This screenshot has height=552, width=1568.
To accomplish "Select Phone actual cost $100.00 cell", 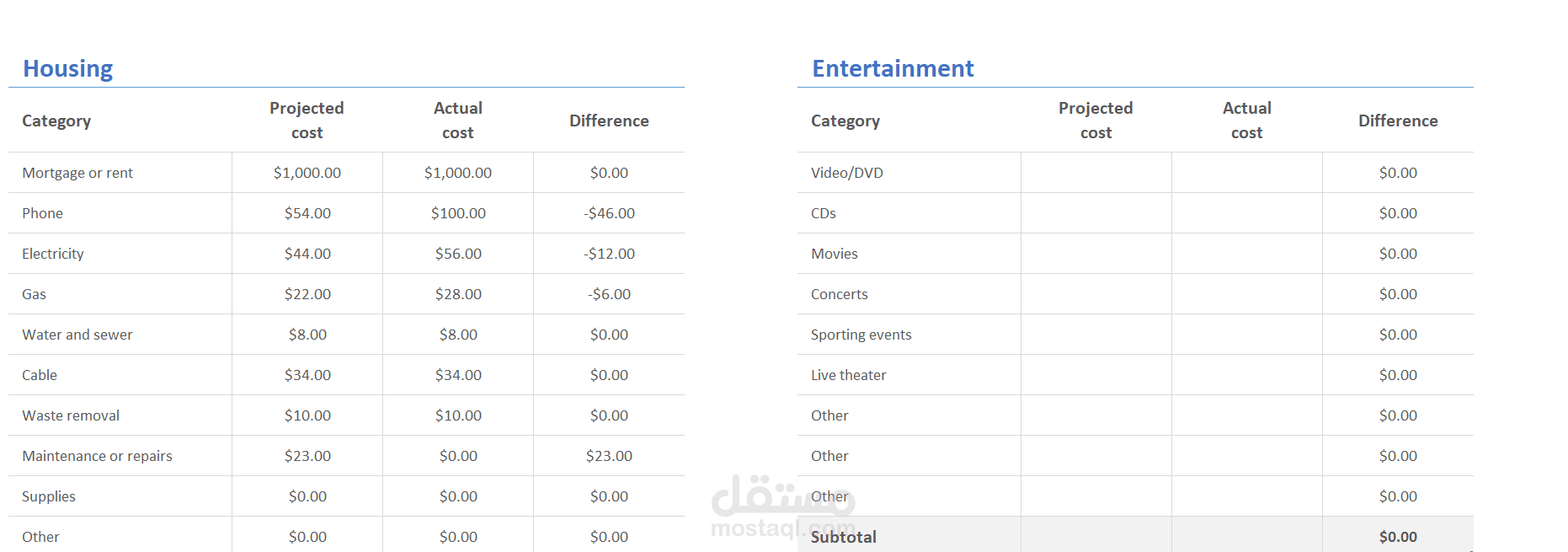I will click(x=458, y=213).
